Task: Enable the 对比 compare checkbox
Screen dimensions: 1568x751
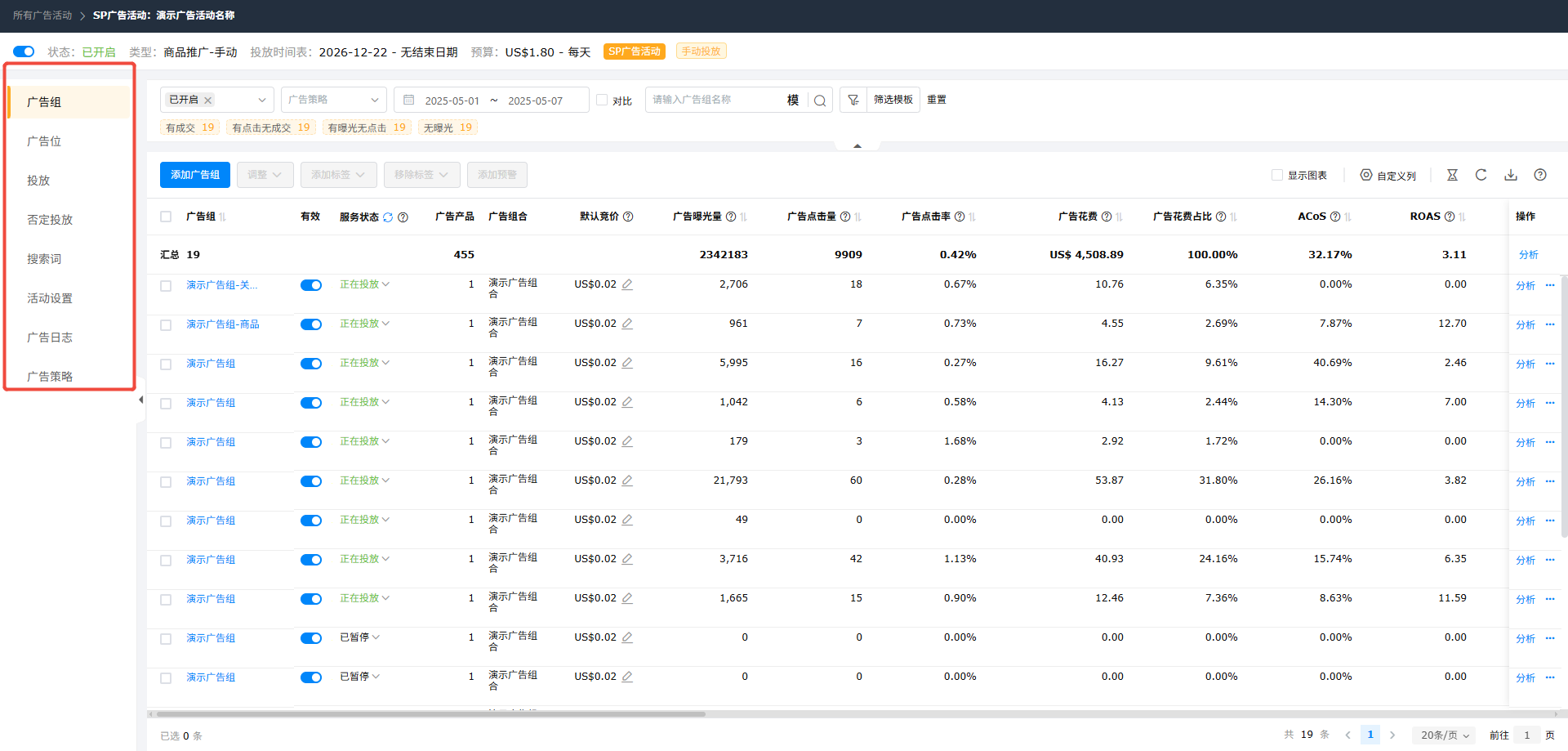Action: click(x=602, y=100)
